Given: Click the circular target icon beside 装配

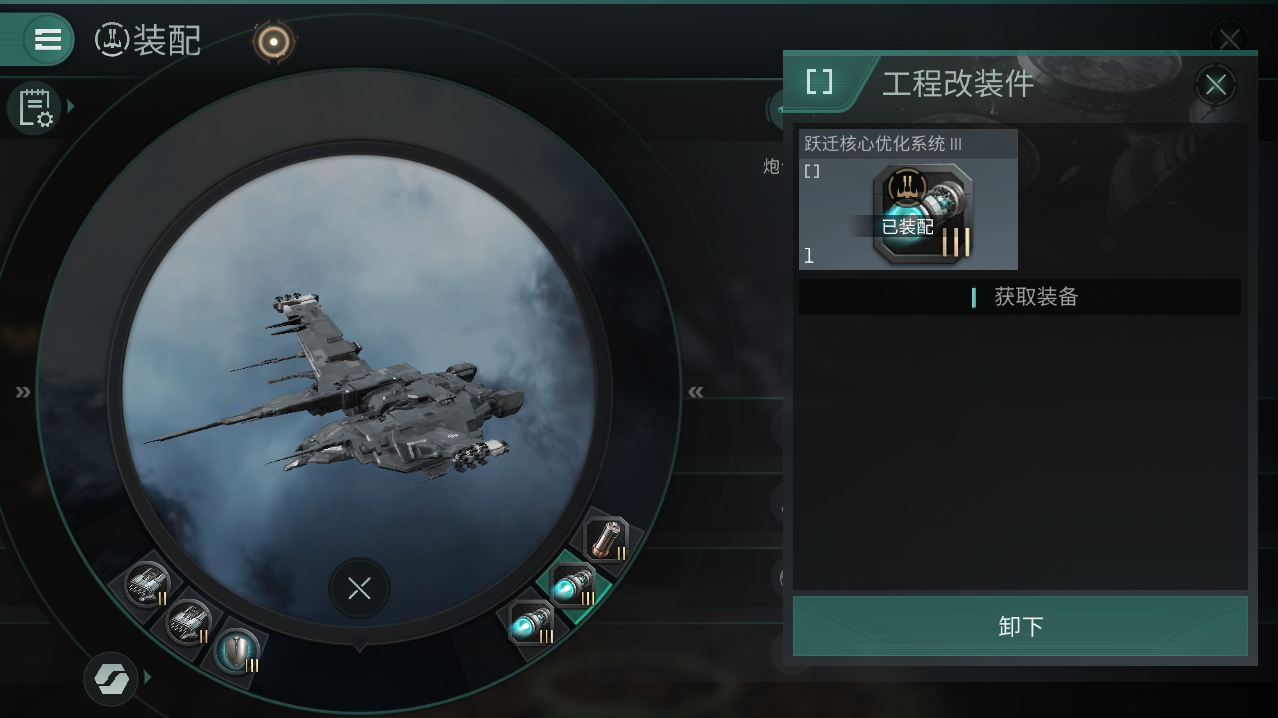Looking at the screenshot, I should coord(273,41).
